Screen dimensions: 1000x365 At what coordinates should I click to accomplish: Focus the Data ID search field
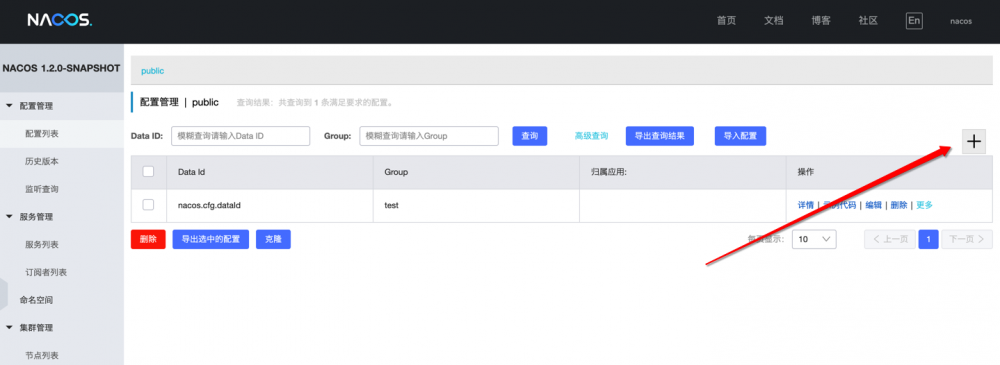coord(240,136)
